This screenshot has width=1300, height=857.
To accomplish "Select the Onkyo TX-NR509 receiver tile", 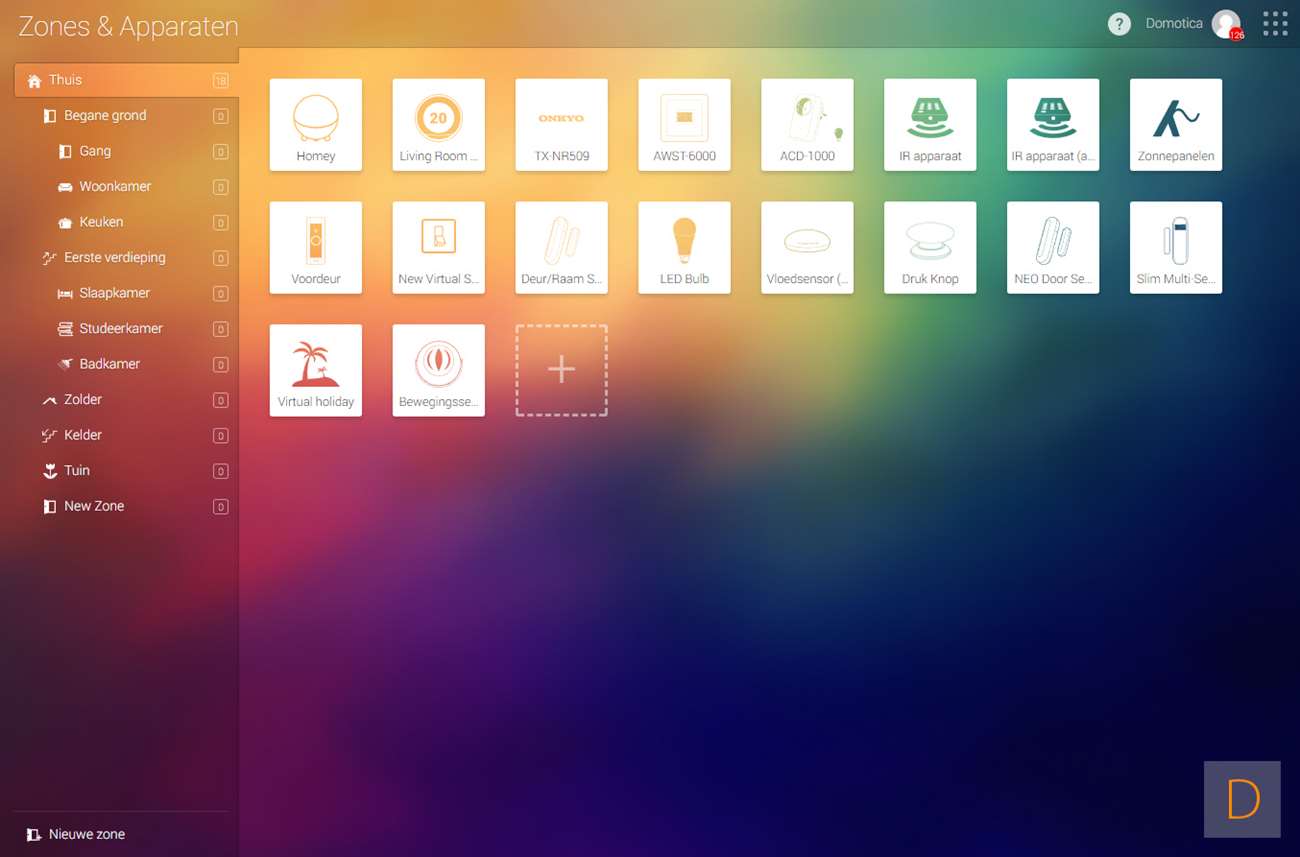I will 562,125.
